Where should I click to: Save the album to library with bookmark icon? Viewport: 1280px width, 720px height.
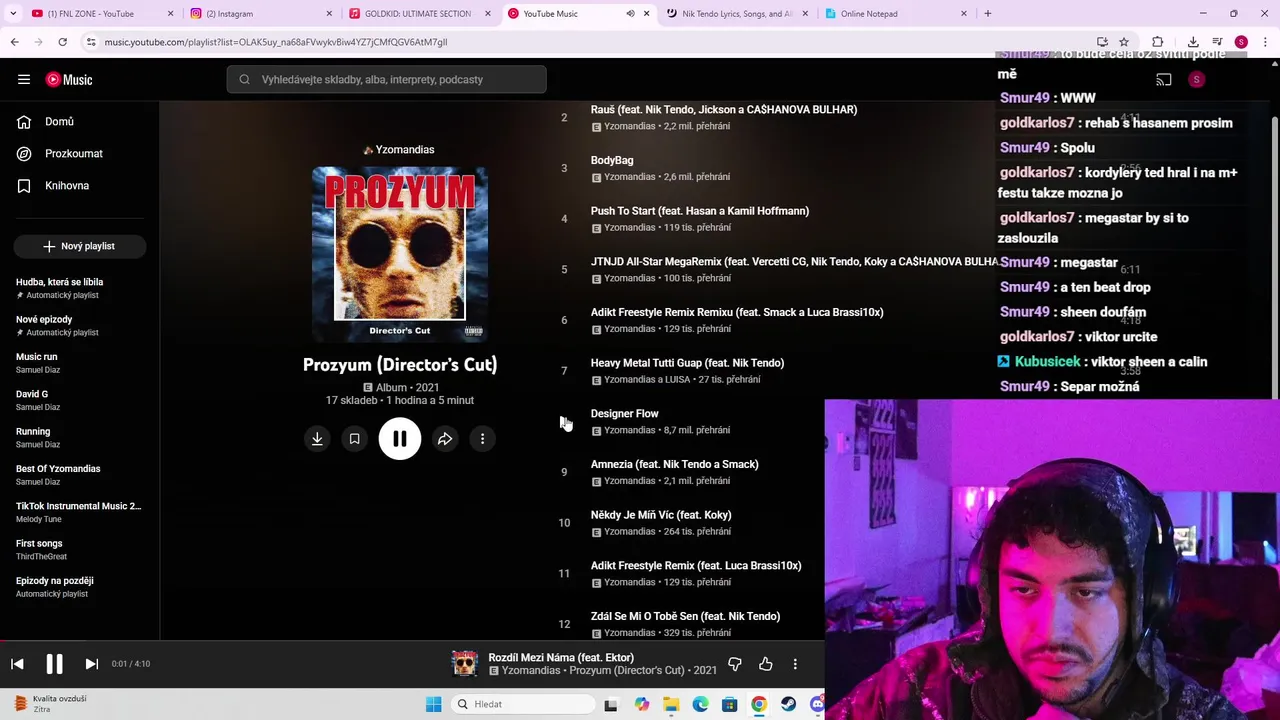354,439
